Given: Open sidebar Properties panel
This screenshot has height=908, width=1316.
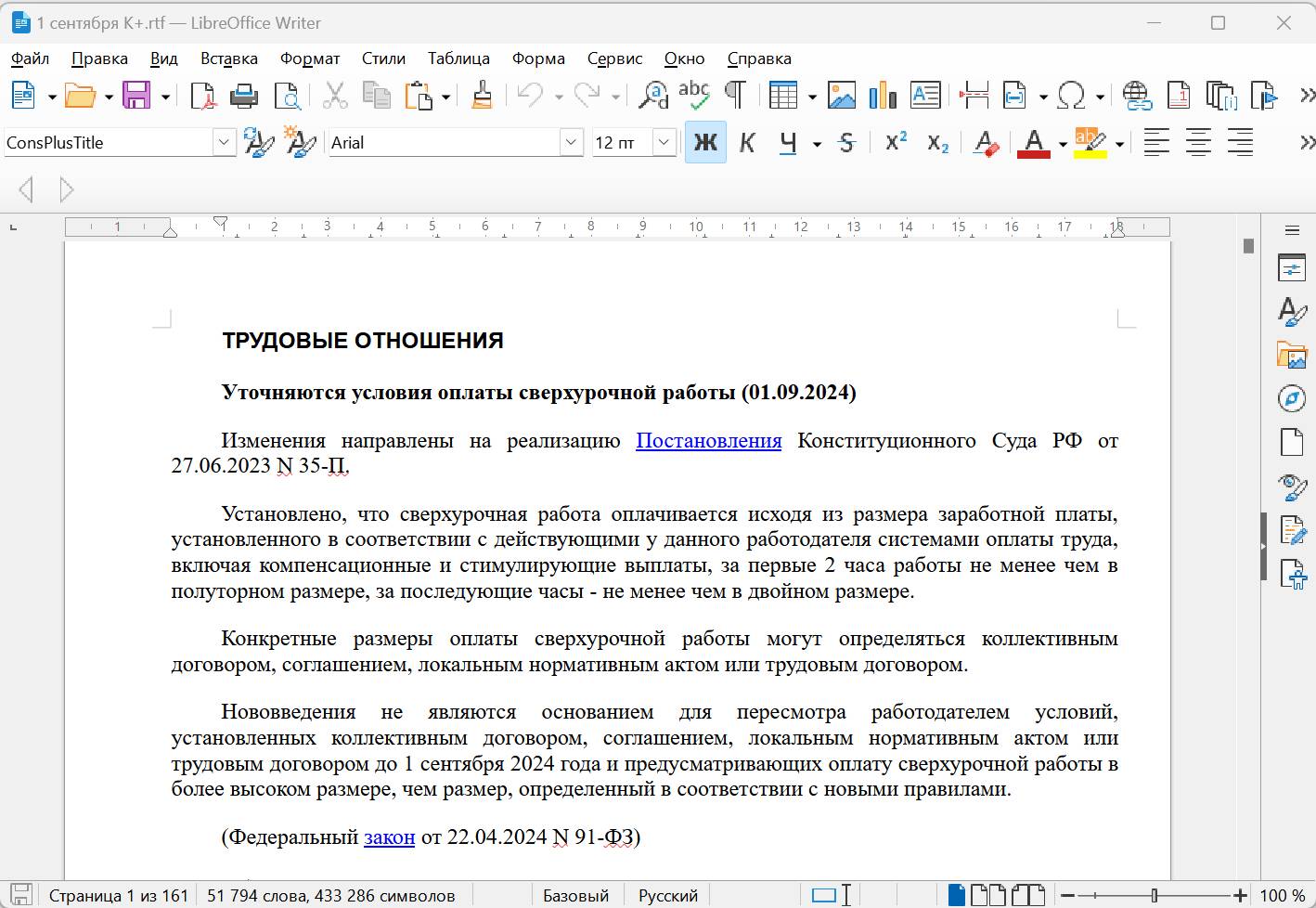Looking at the screenshot, I should tap(1292, 268).
